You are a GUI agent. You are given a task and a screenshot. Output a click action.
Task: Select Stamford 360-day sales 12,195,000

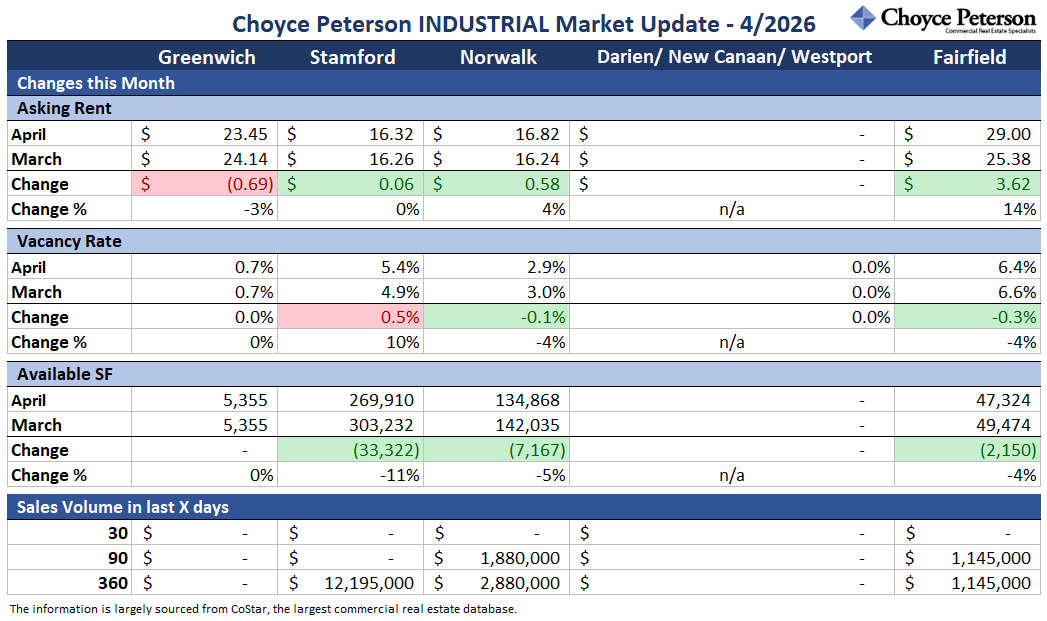351,583
